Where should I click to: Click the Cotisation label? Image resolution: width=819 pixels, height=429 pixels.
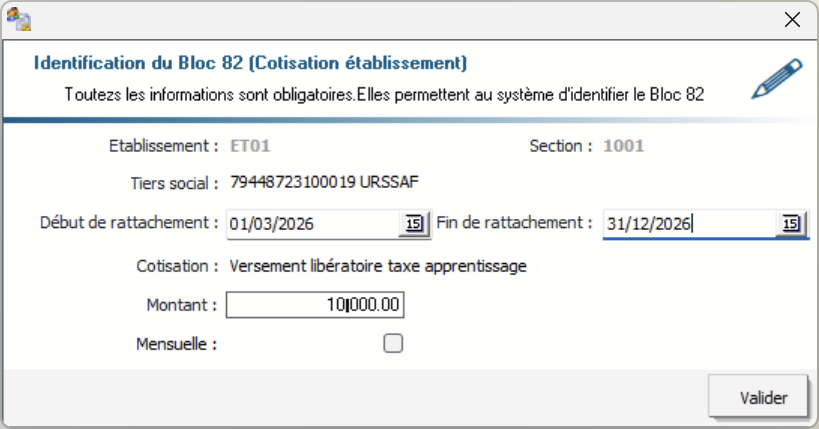point(177,266)
